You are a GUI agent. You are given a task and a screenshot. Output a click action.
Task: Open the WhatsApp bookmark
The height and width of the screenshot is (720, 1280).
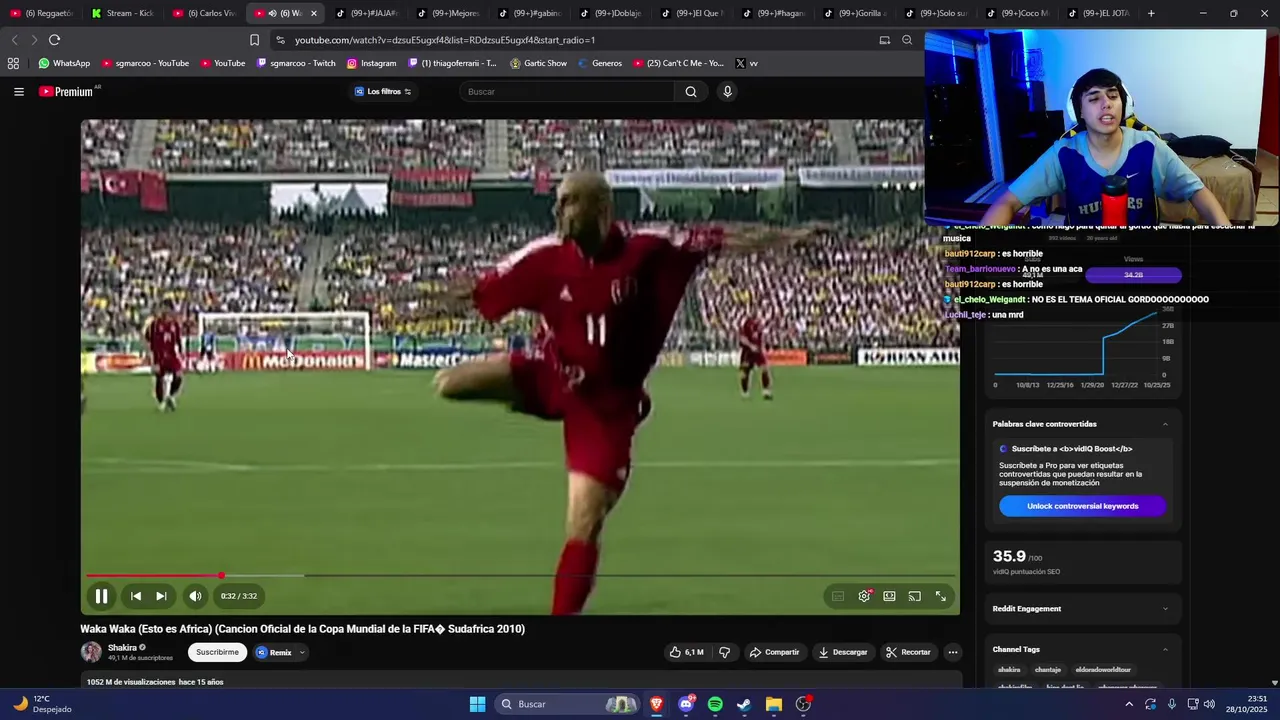click(64, 63)
